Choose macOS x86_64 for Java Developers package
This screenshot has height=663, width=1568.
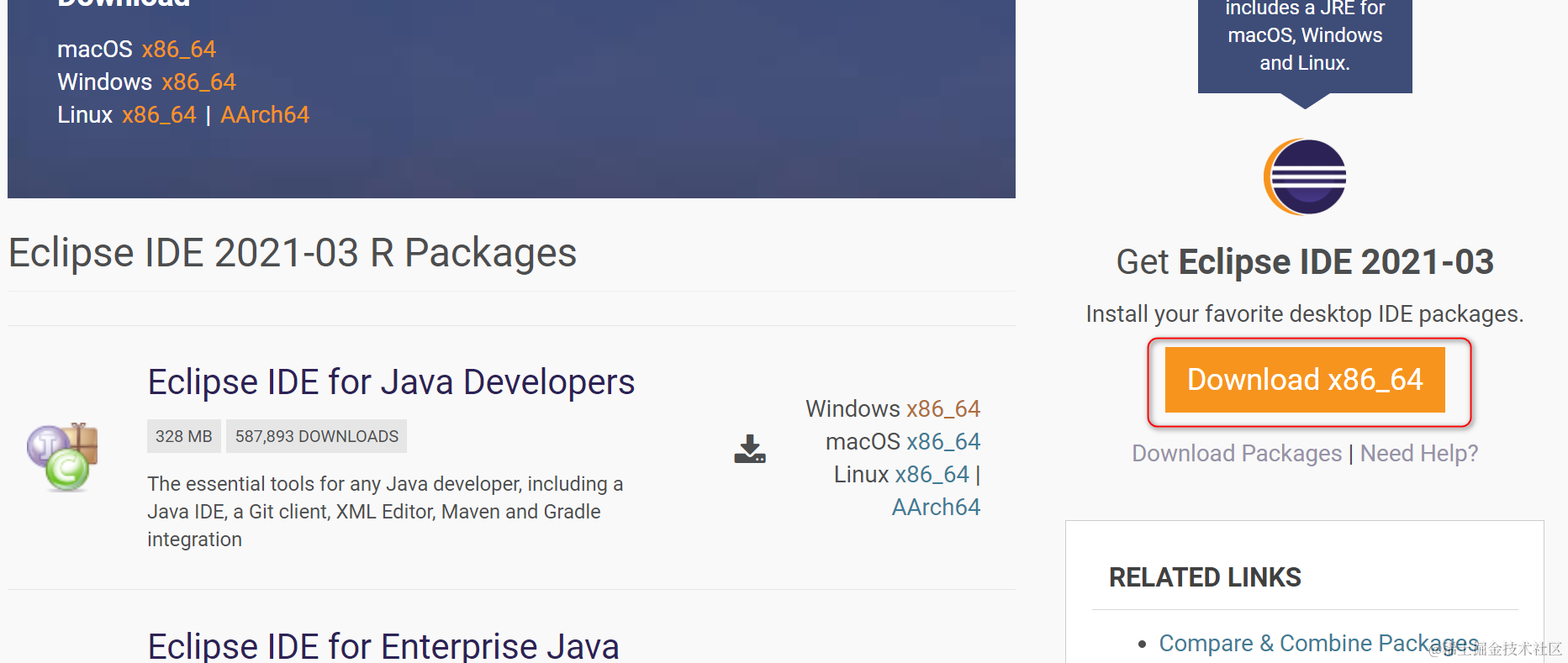pos(943,442)
